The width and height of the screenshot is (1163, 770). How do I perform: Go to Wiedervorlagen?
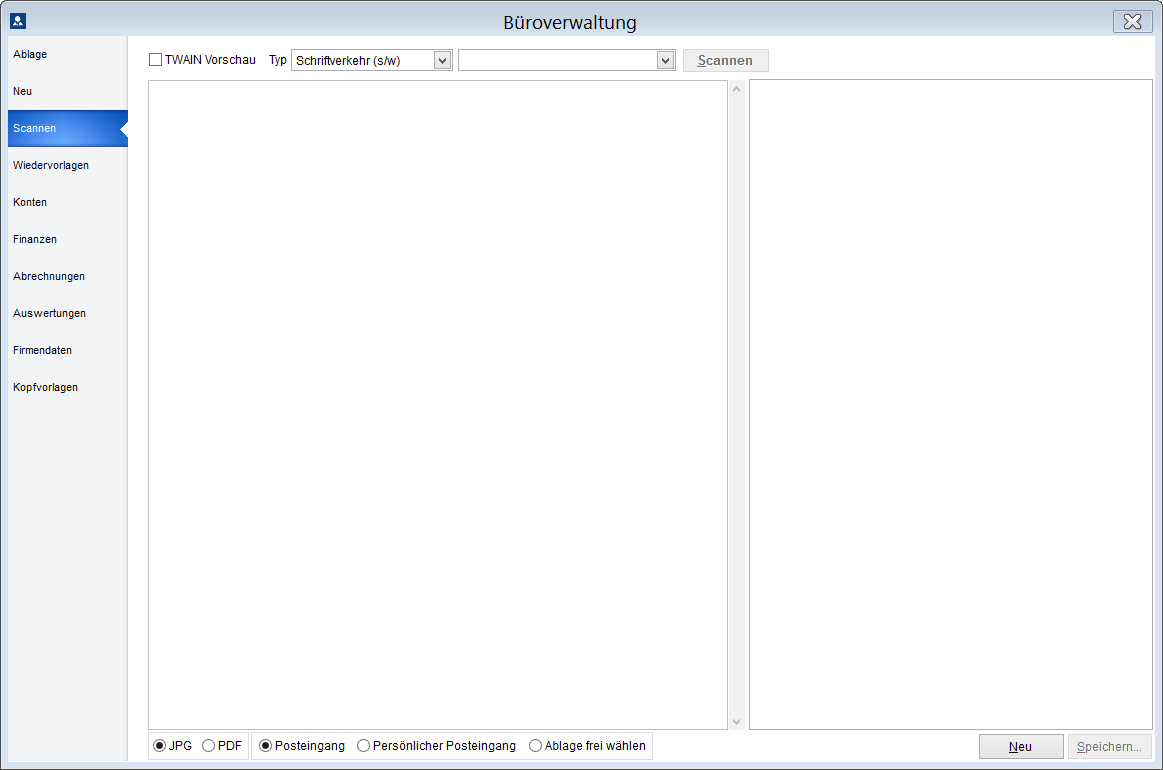[67, 165]
